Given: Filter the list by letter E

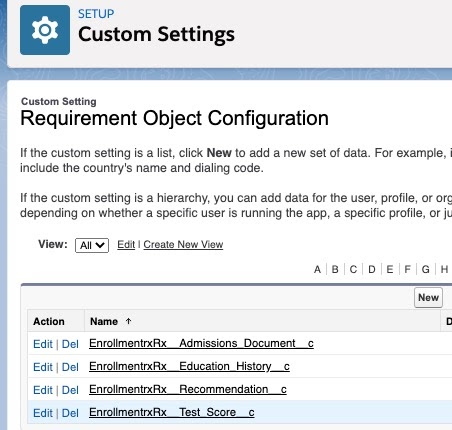Looking at the screenshot, I should coord(390,269).
